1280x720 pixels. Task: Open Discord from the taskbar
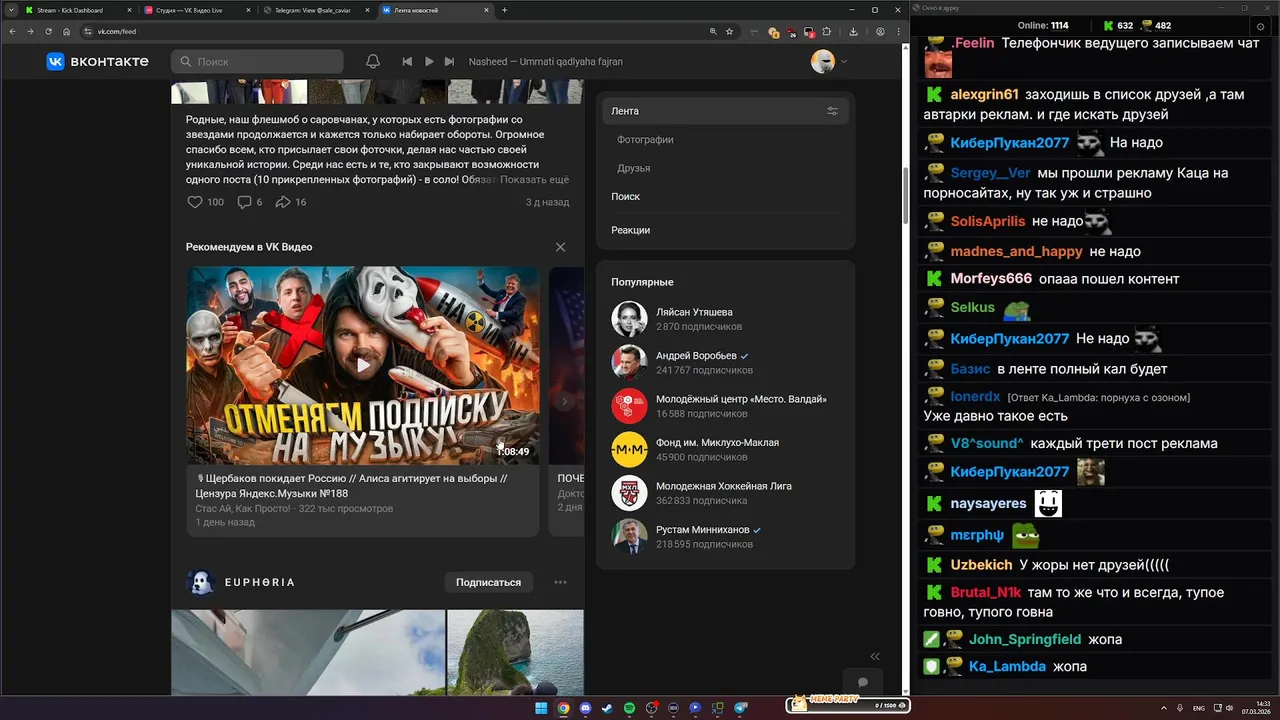(585, 708)
